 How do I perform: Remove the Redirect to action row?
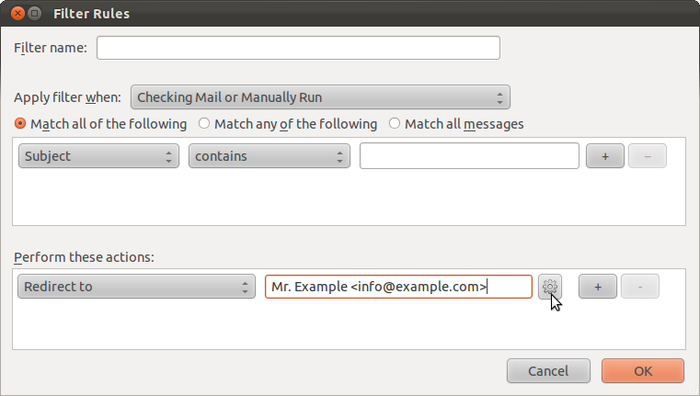640,286
